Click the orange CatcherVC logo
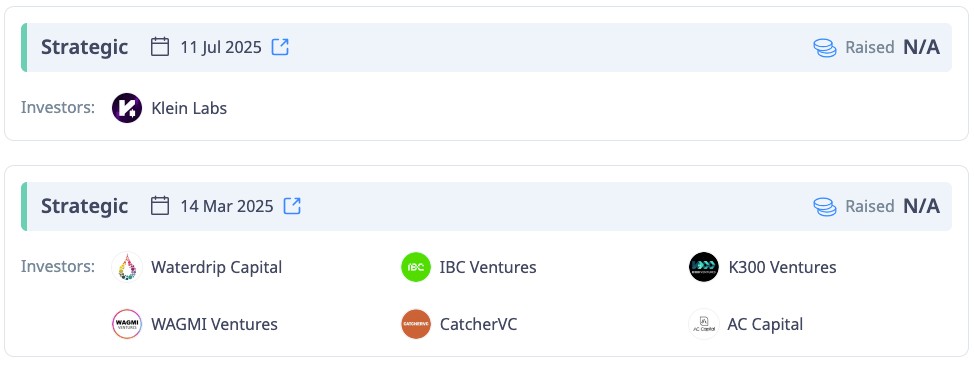 pyautogui.click(x=416, y=324)
